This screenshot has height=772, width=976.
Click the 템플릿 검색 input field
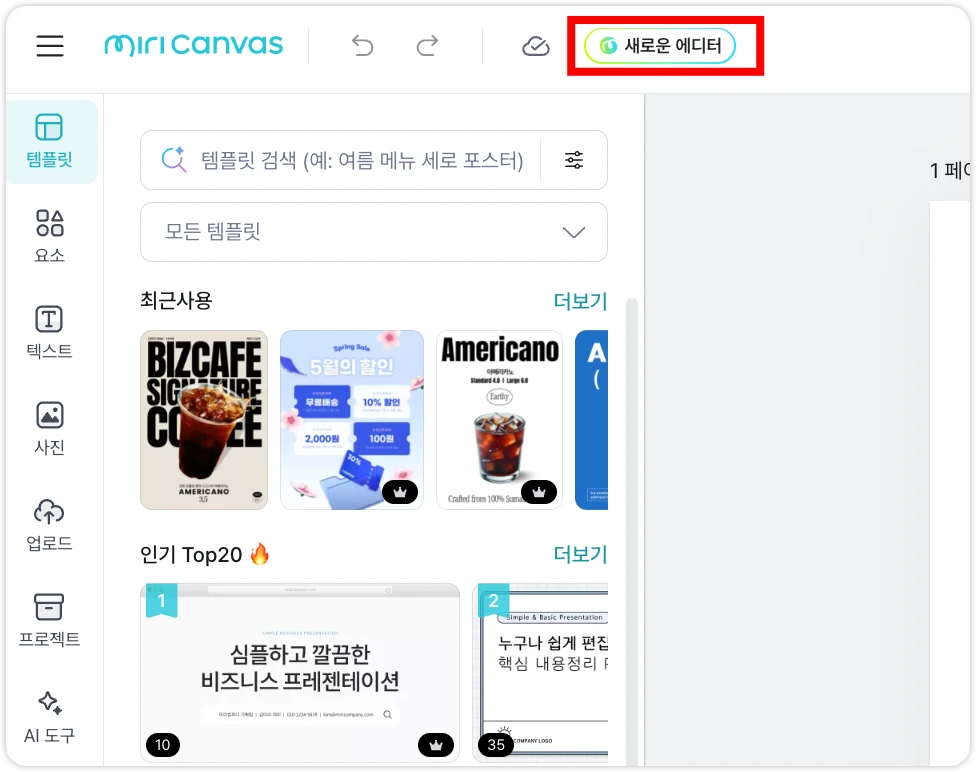click(360, 160)
